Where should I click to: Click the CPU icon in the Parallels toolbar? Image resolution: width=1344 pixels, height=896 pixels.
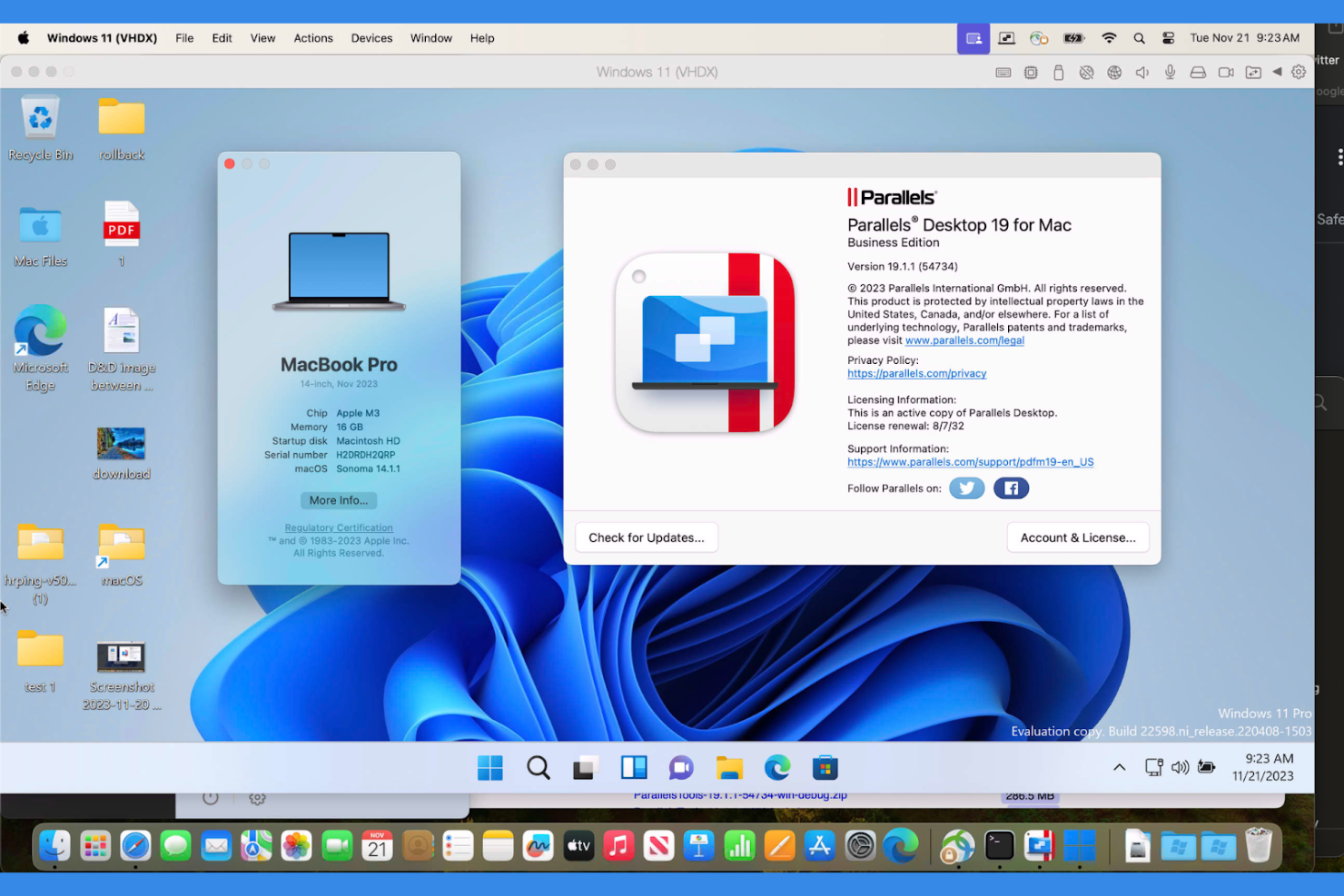click(1031, 72)
